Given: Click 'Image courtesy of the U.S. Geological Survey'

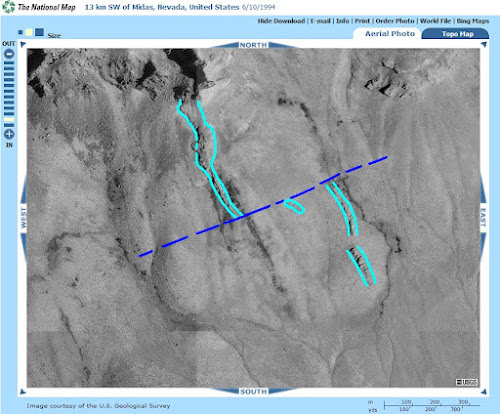Looking at the screenshot, I should pyautogui.click(x=98, y=406).
